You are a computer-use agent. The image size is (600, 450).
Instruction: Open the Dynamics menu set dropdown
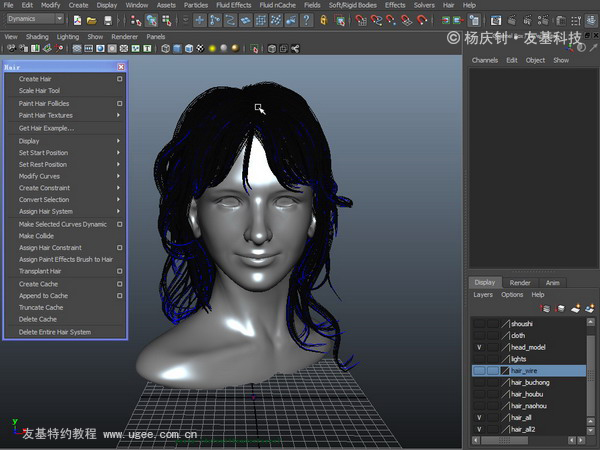(35, 19)
